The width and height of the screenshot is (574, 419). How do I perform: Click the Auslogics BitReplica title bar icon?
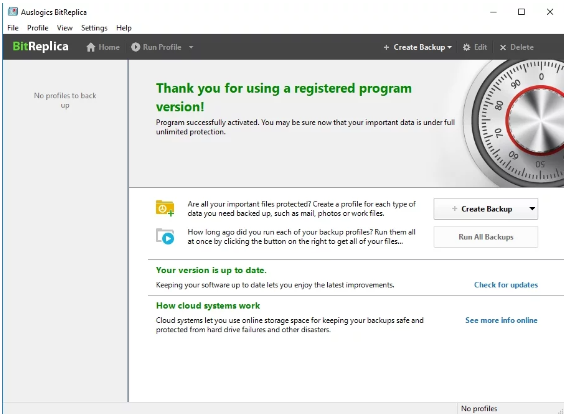[x=13, y=12]
